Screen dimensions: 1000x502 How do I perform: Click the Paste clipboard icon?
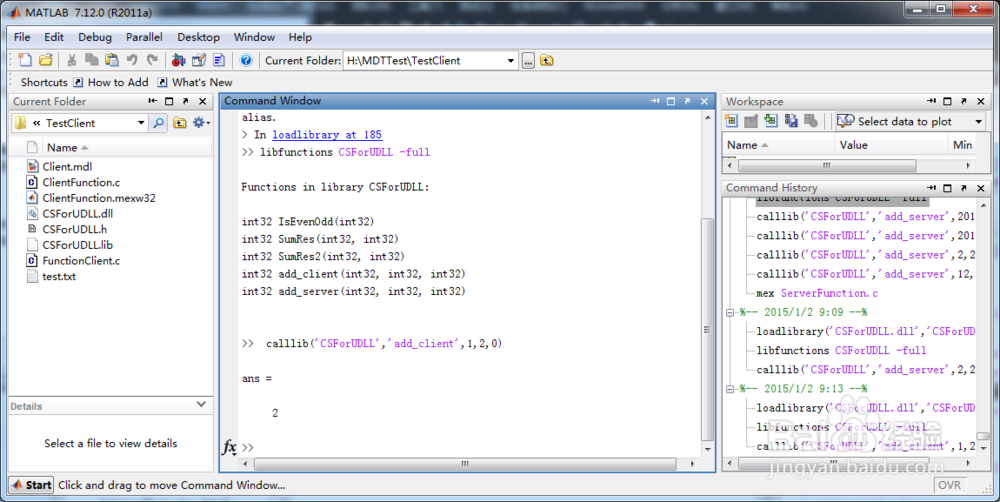(112, 60)
